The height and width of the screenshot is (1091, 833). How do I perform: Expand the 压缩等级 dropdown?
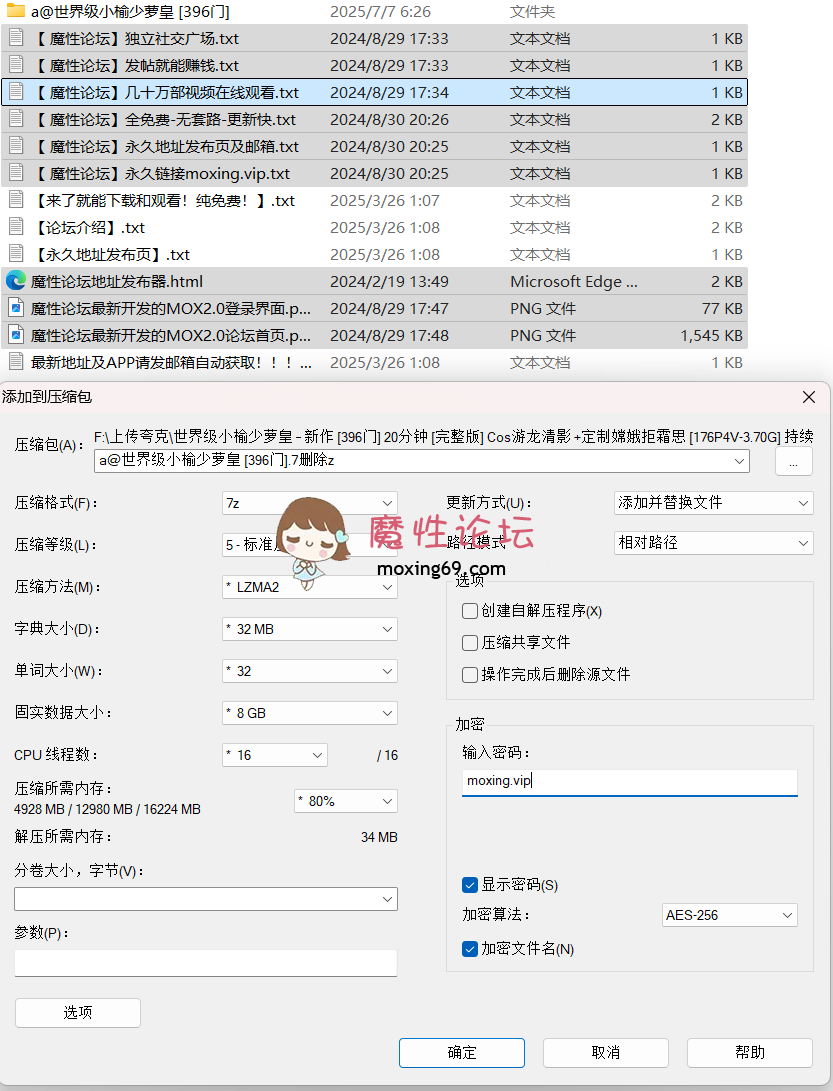(x=310, y=545)
